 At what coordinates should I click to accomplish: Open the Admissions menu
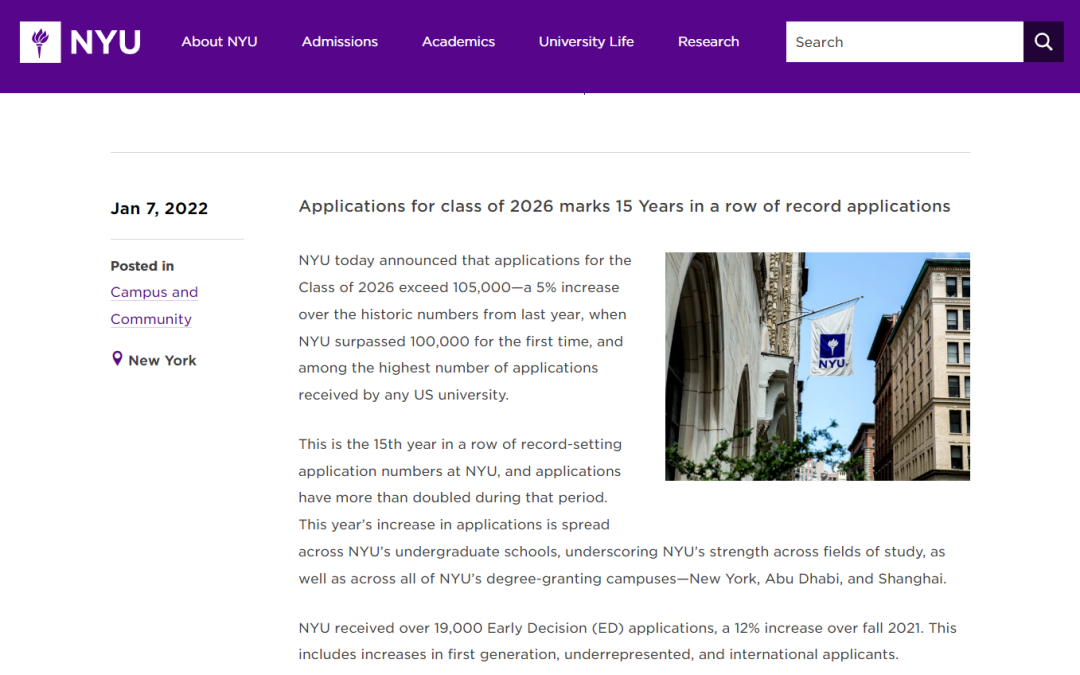coord(340,42)
